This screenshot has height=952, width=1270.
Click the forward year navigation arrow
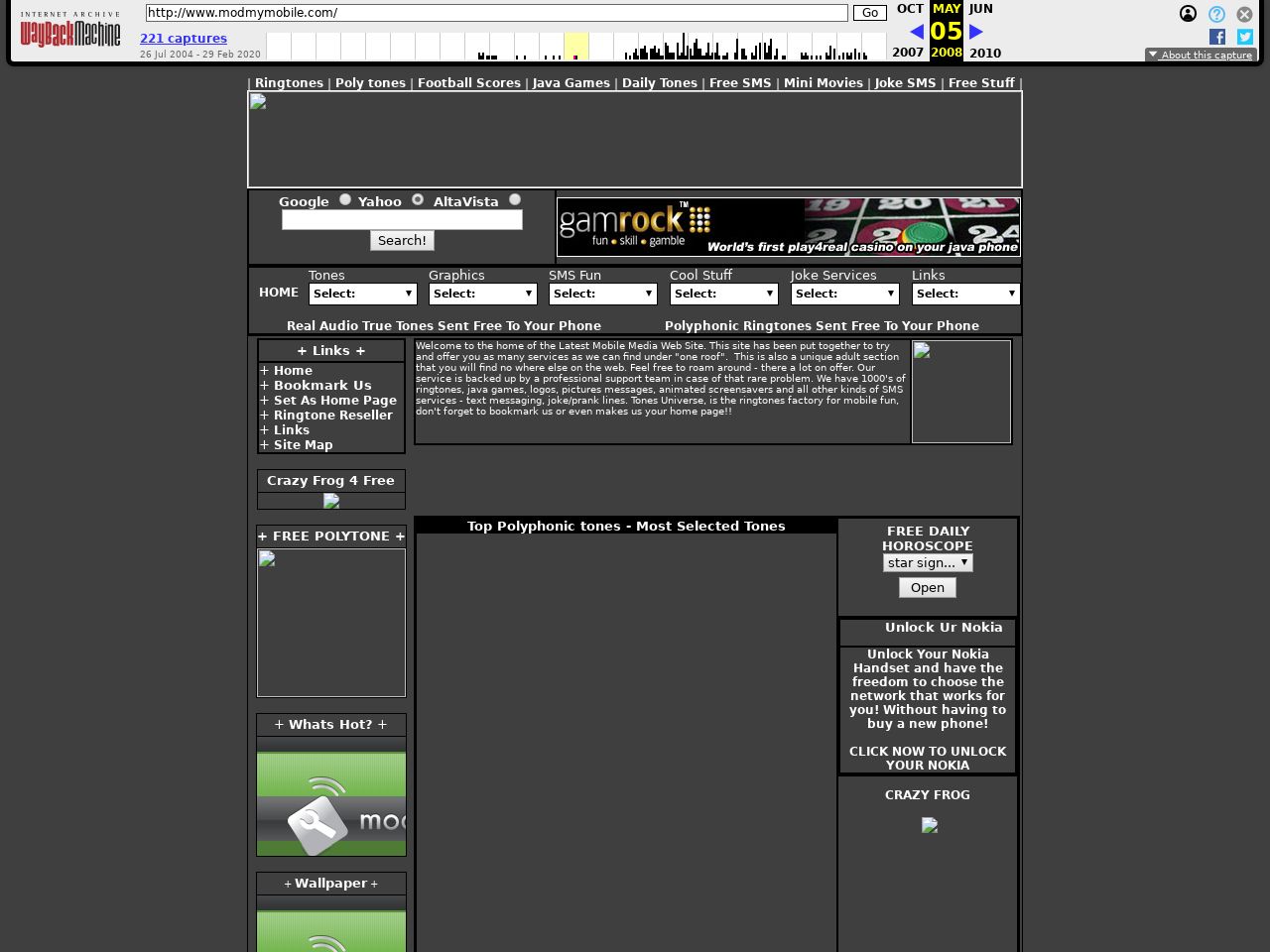point(976,31)
